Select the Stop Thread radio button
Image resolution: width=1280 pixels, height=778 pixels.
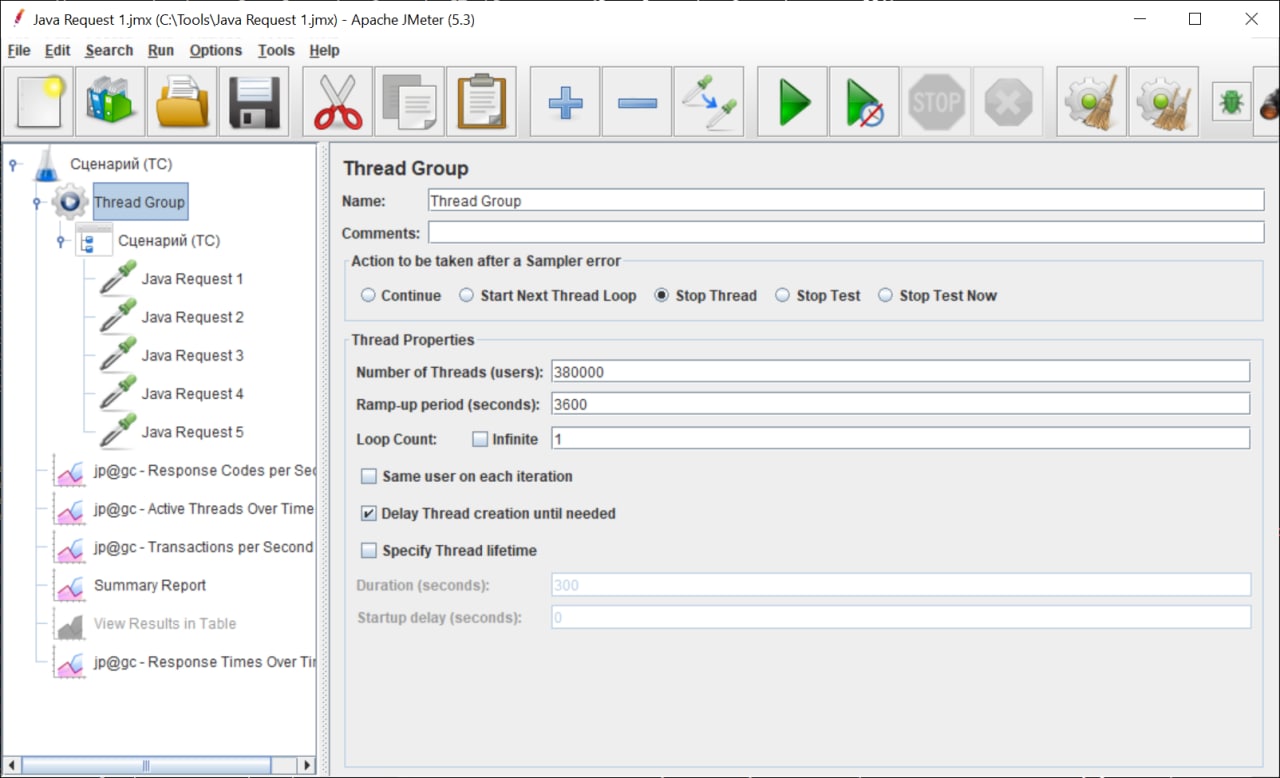(x=662, y=296)
